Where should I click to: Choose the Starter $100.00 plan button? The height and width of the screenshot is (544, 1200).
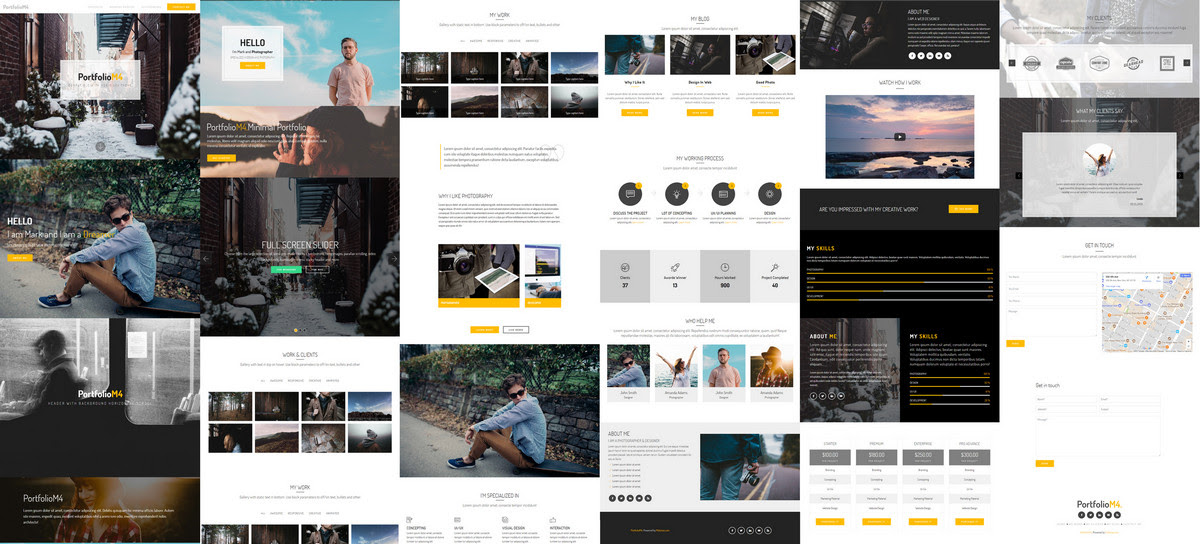pos(830,521)
